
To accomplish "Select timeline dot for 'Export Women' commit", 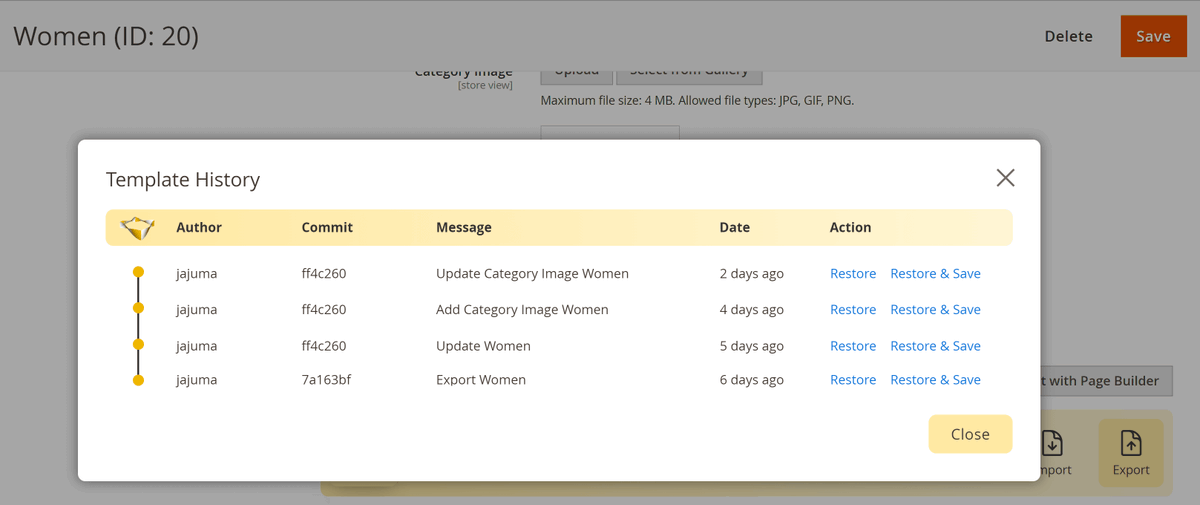I will point(138,380).
